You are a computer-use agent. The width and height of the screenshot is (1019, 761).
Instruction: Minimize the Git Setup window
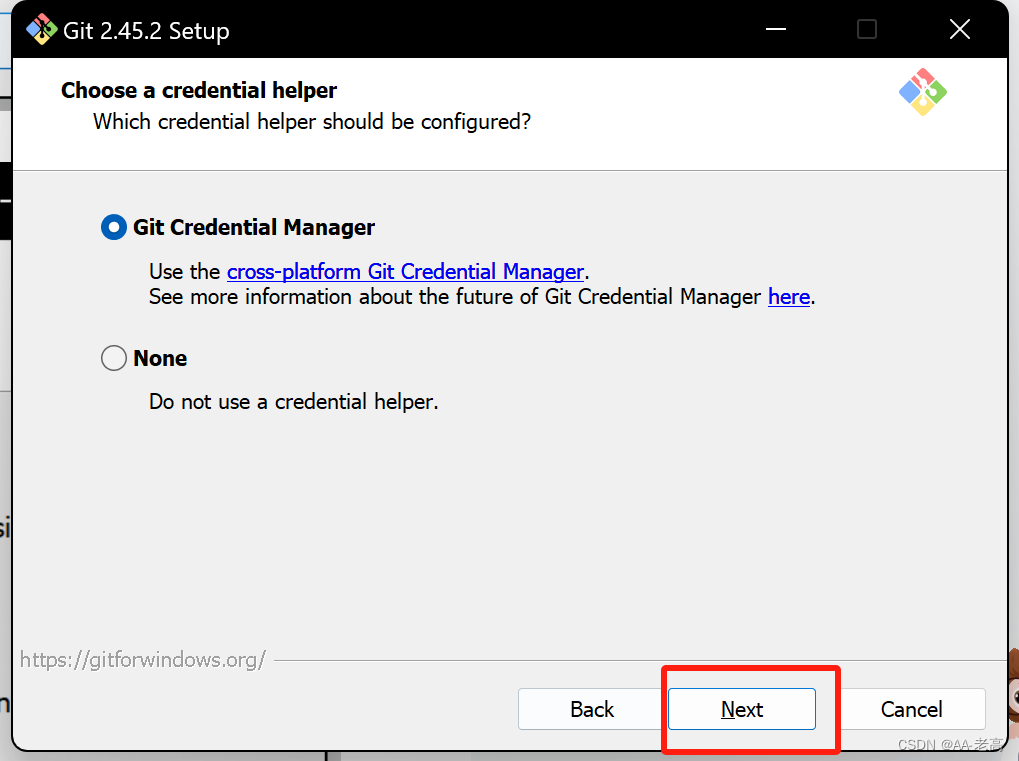tap(776, 29)
